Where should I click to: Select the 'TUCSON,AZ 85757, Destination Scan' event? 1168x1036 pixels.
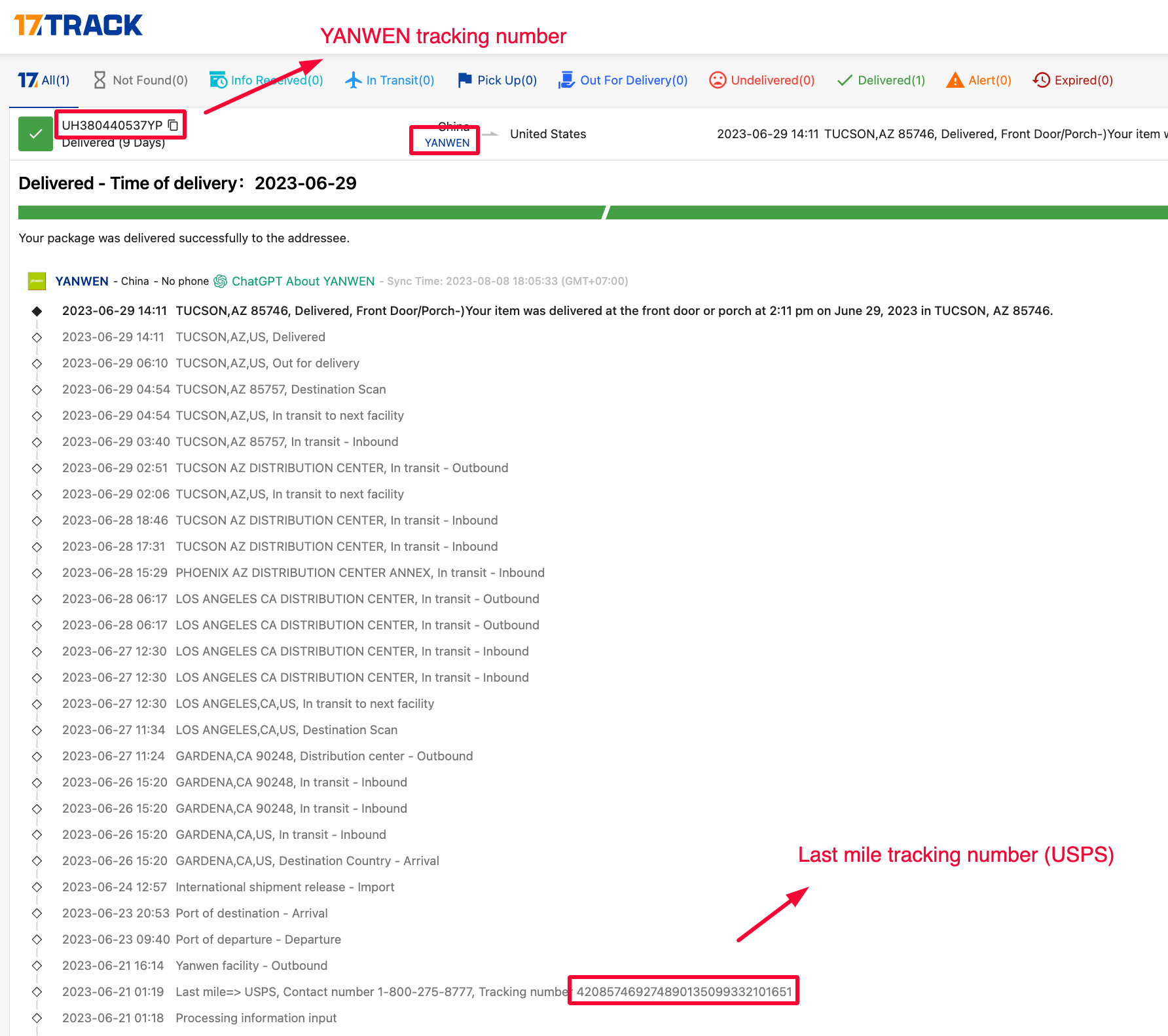click(x=224, y=389)
